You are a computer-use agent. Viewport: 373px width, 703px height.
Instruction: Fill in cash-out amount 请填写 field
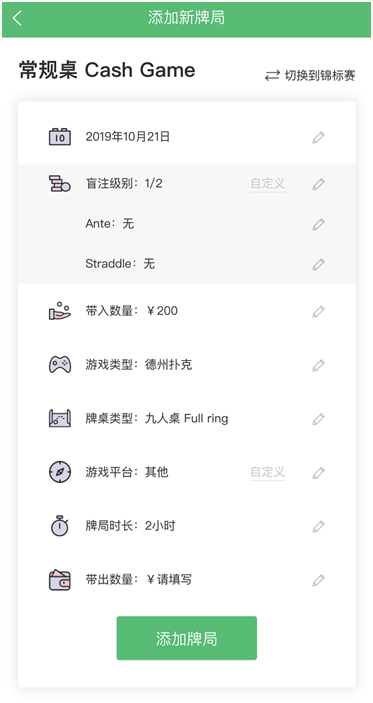(174, 580)
